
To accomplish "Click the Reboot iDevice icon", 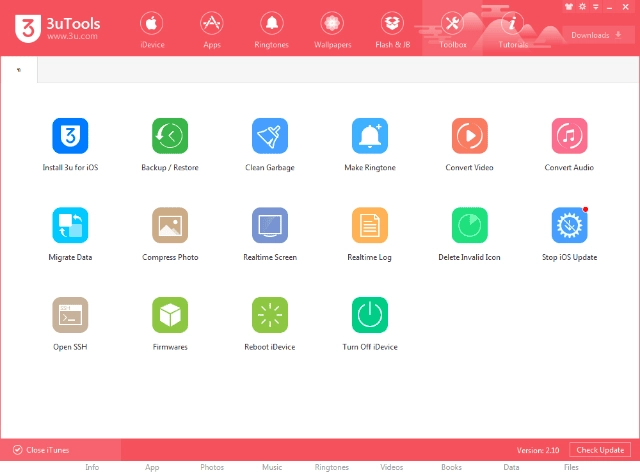I will coord(270,315).
